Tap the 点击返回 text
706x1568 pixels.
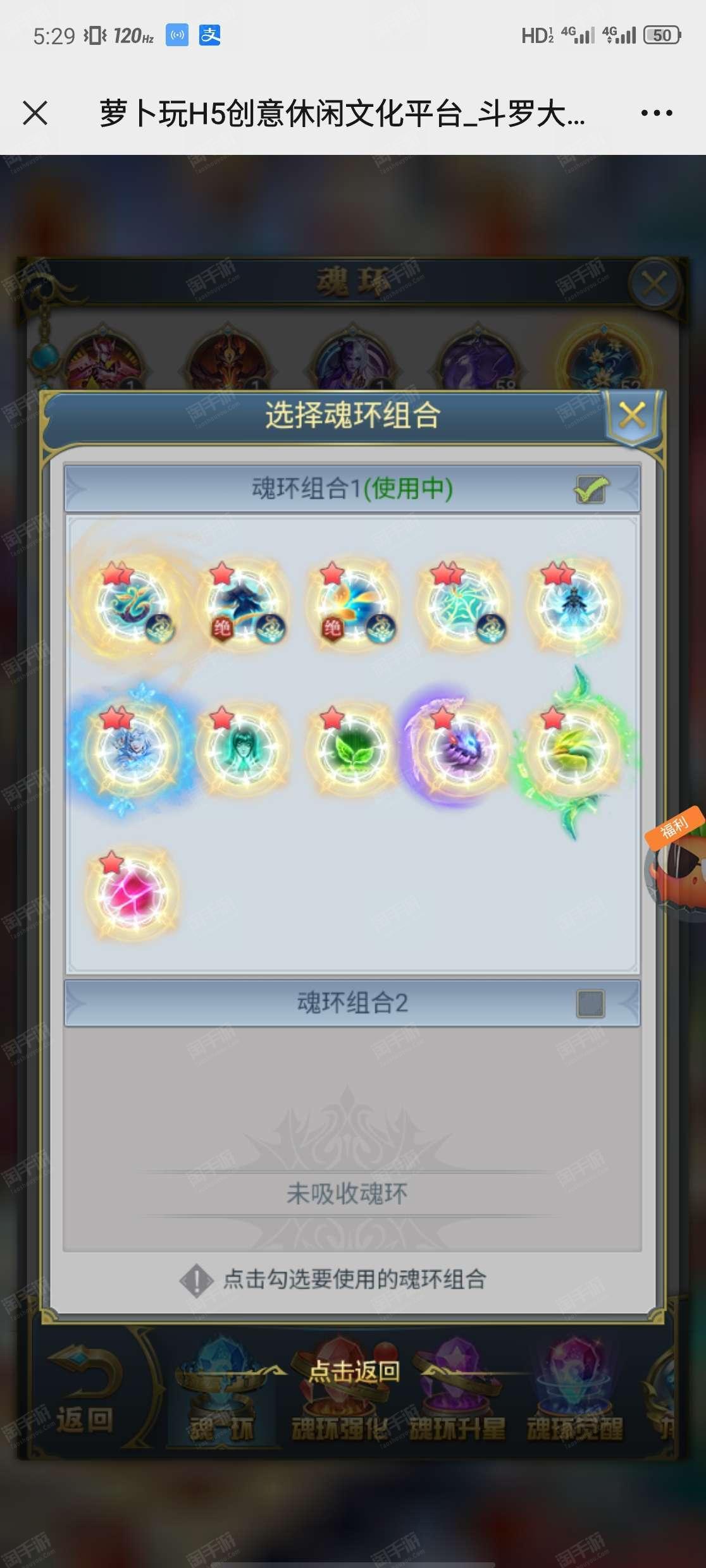click(x=354, y=1371)
